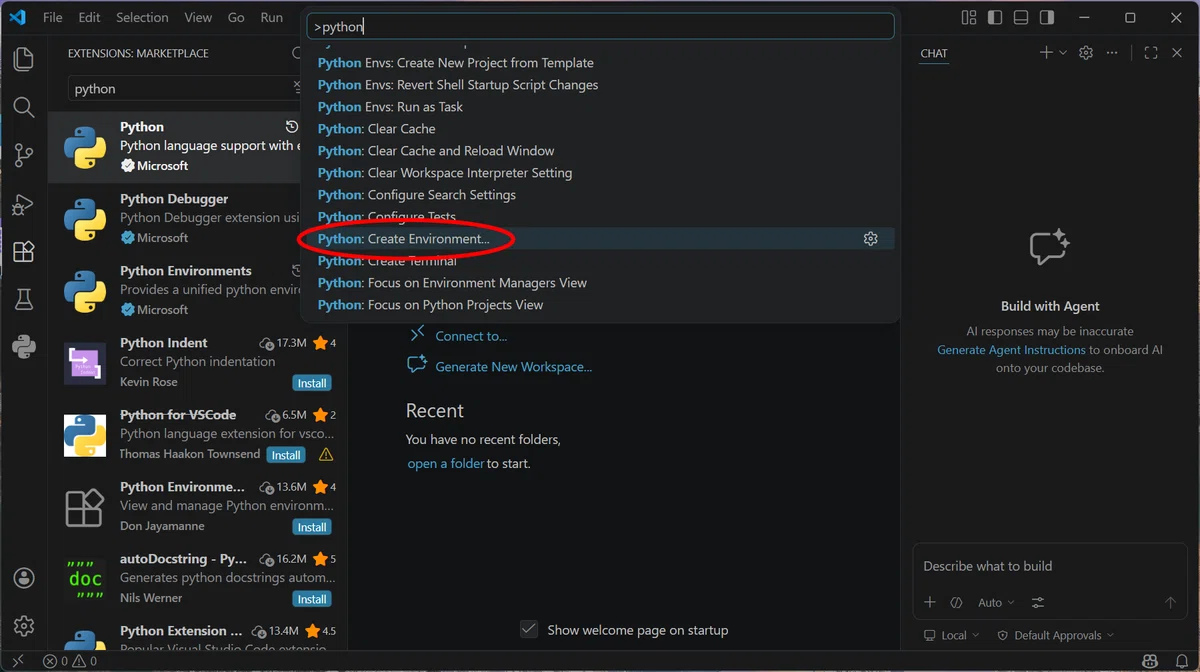Install the autoDocstring extension
This screenshot has width=1200, height=672.
312,599
